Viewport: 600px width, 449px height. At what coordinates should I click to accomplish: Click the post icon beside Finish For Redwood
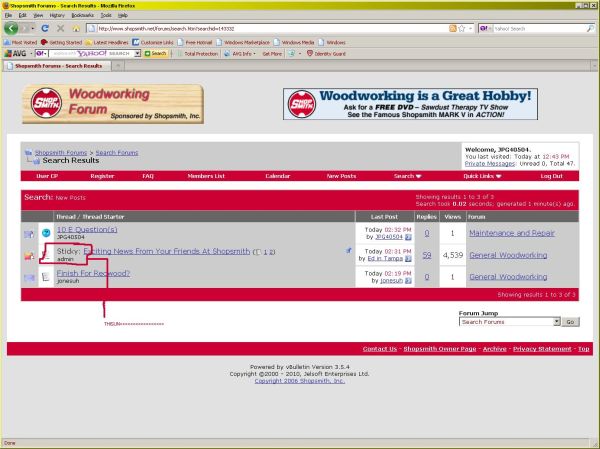point(46,277)
